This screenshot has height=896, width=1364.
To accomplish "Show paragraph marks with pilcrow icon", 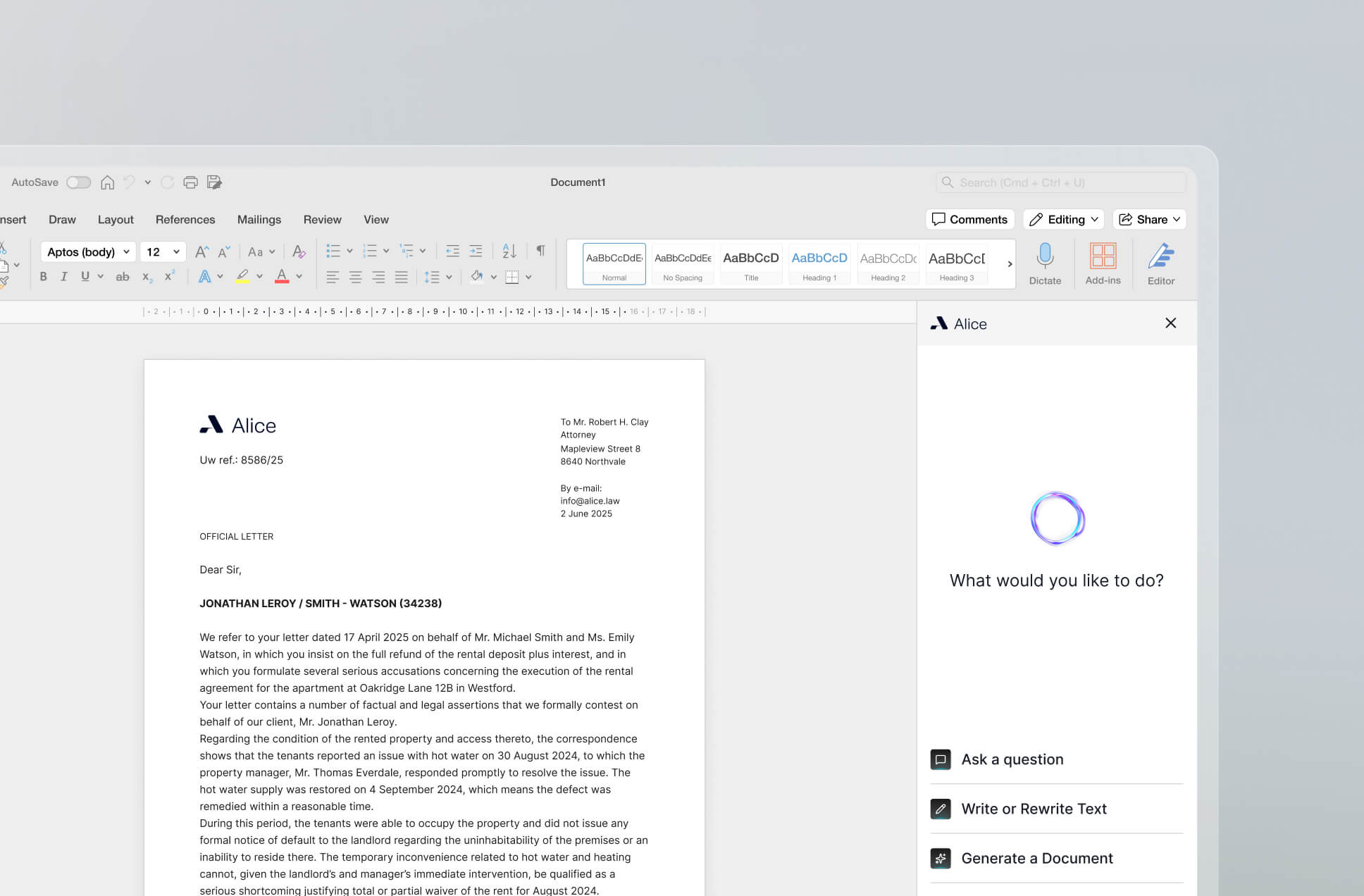I will [540, 251].
